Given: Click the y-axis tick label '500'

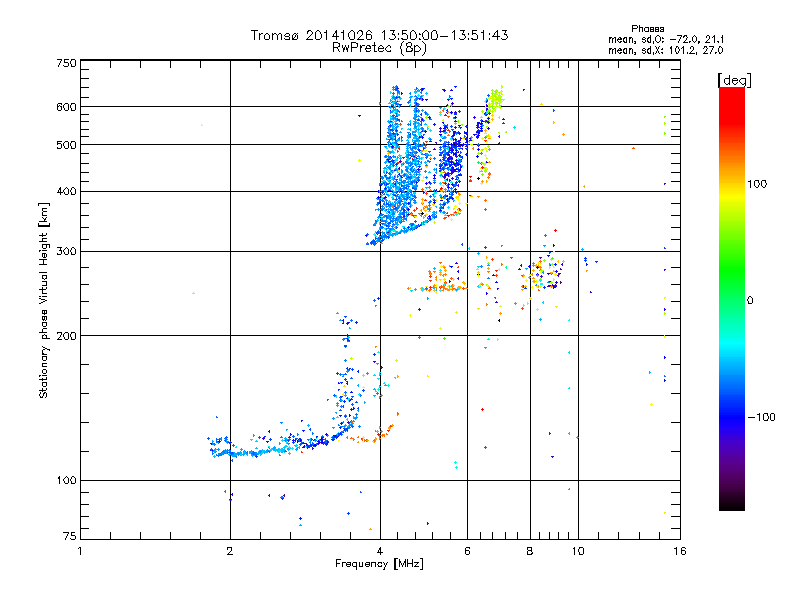Looking at the screenshot, I should coord(66,145).
